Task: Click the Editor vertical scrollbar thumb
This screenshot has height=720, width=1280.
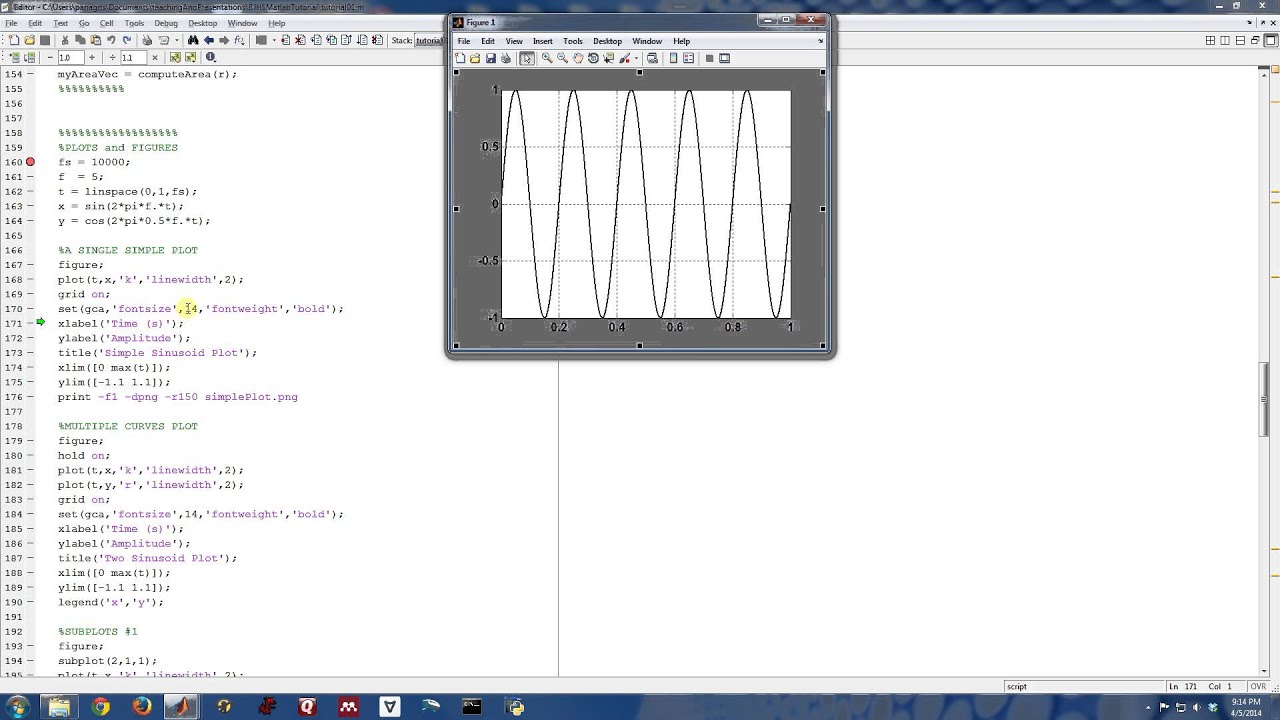Action: tap(1264, 400)
